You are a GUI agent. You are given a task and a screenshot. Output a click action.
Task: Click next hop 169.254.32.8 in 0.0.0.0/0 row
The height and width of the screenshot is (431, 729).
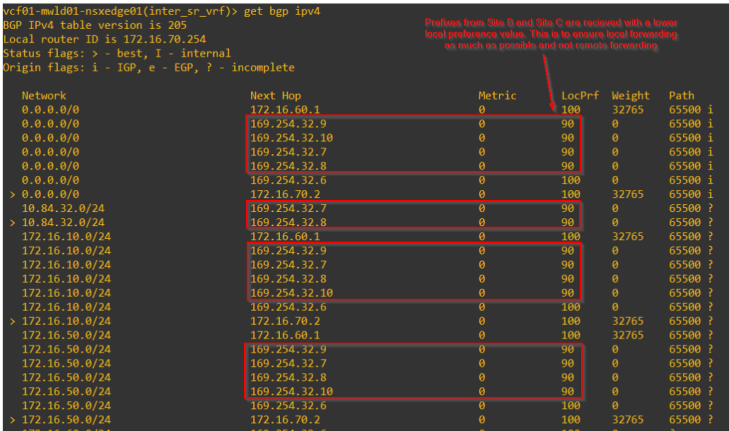(288, 166)
